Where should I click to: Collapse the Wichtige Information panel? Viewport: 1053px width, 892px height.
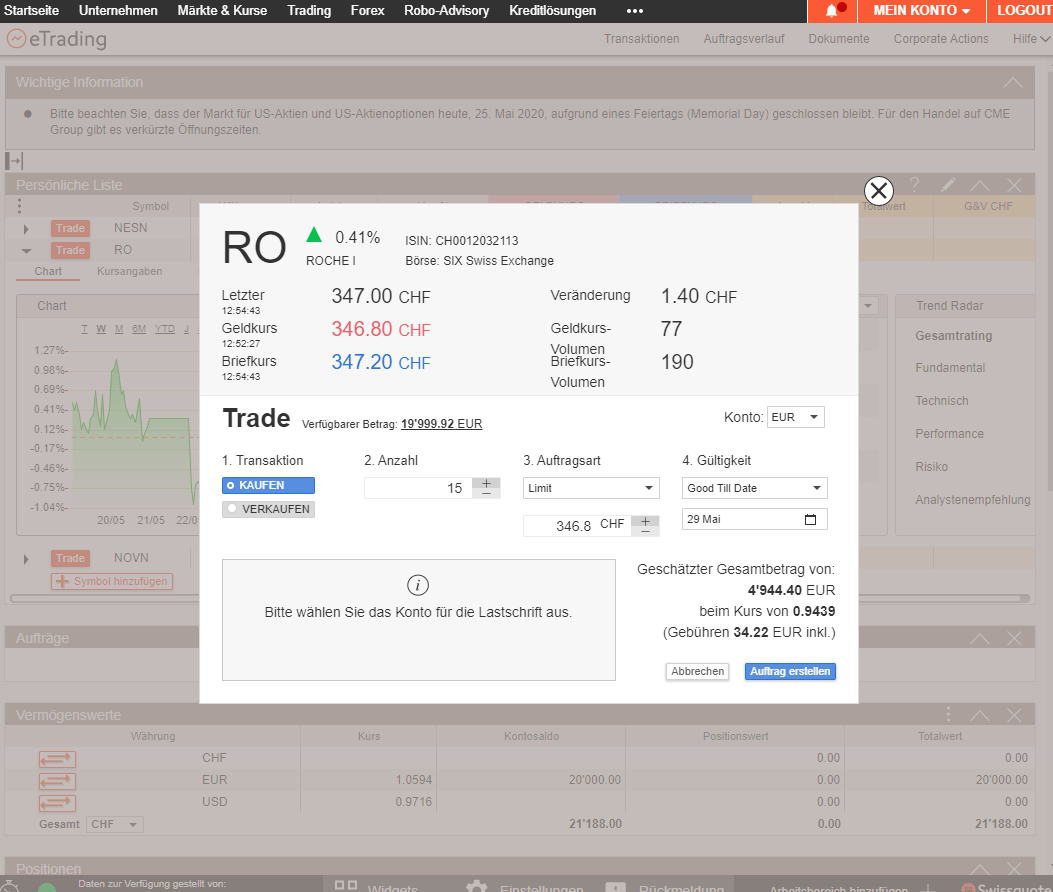[x=1013, y=83]
